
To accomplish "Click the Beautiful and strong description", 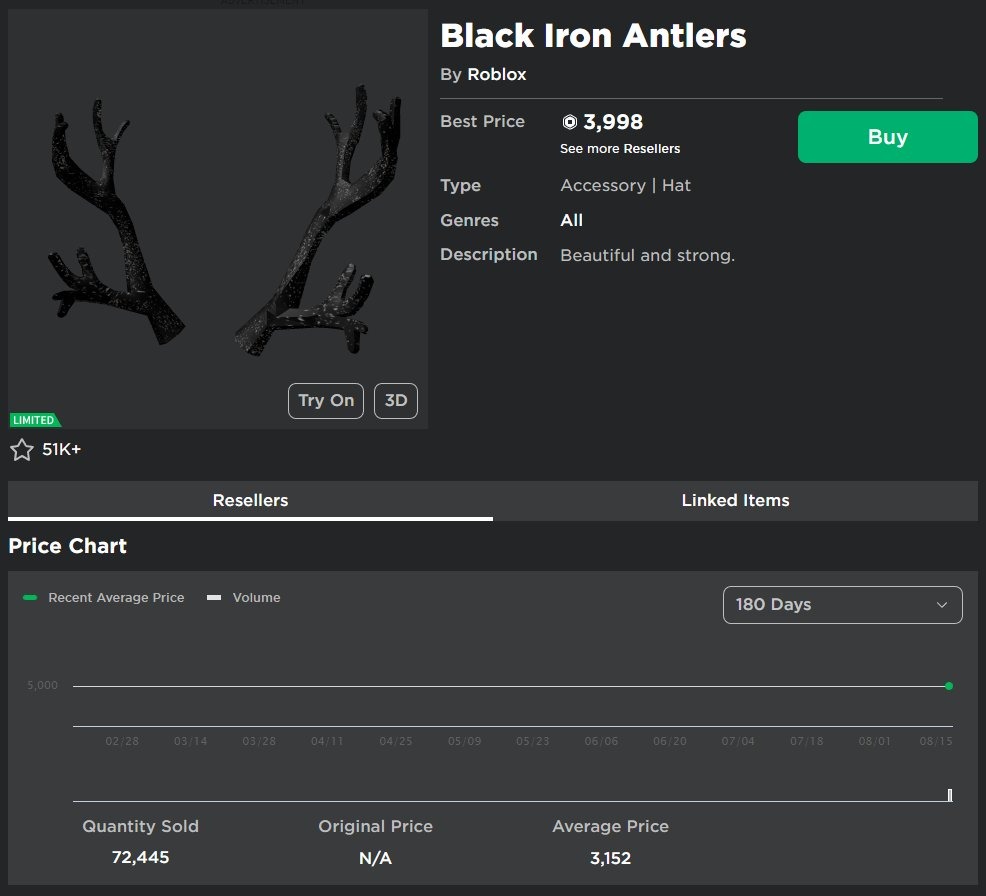I will click(648, 255).
